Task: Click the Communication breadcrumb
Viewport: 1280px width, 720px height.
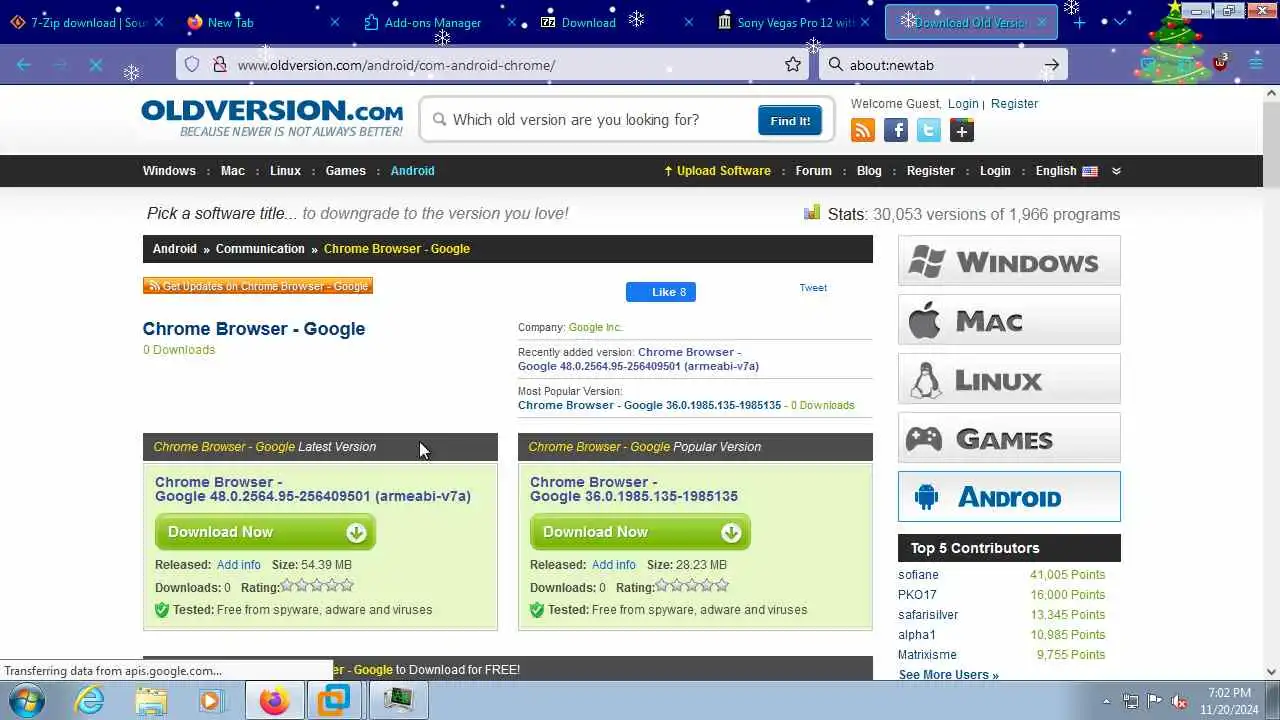Action: click(x=260, y=249)
